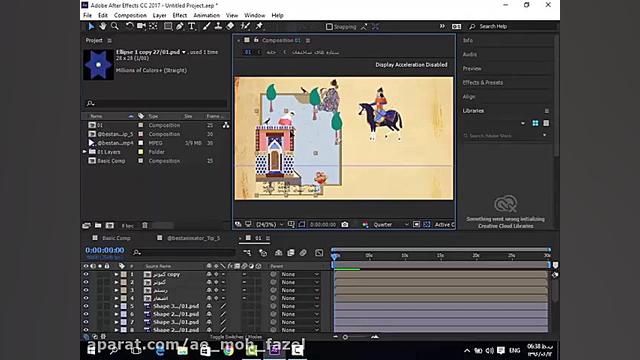
Task: Hide layer 6 Shape 2 with eye icon
Action: pos(86,314)
